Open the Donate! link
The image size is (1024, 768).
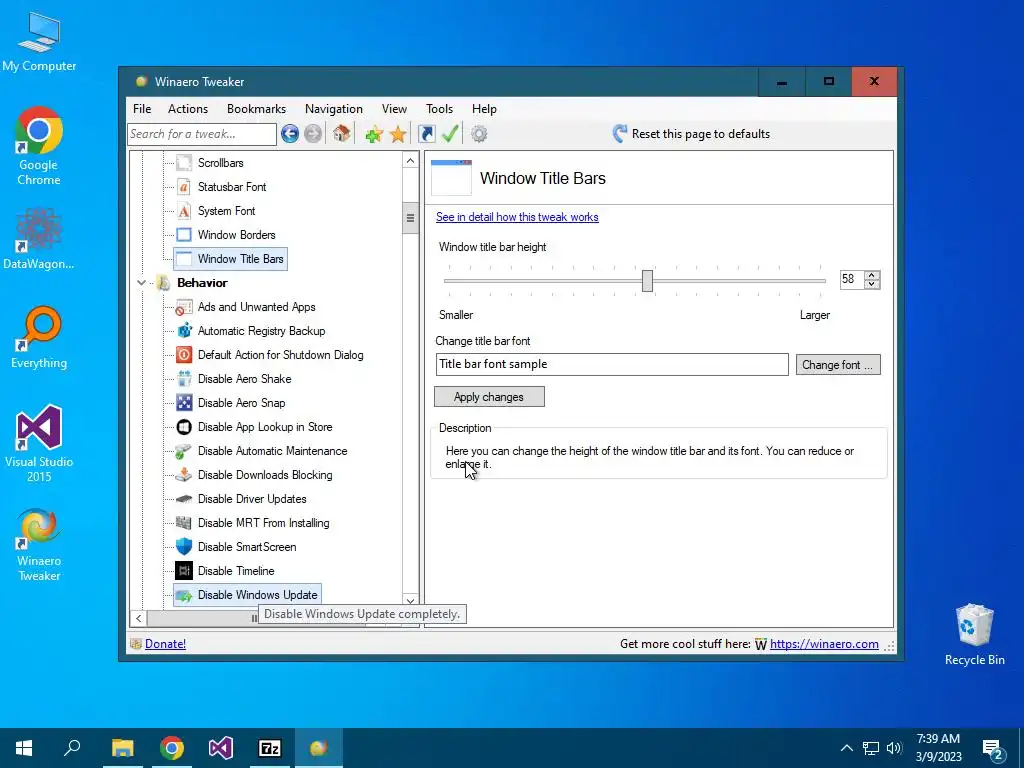click(x=165, y=644)
